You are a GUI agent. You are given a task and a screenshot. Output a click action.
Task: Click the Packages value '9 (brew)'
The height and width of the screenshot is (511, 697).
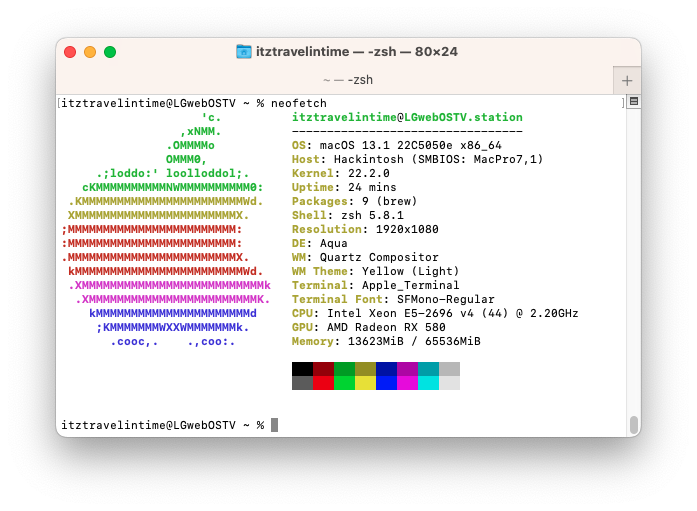(x=389, y=201)
